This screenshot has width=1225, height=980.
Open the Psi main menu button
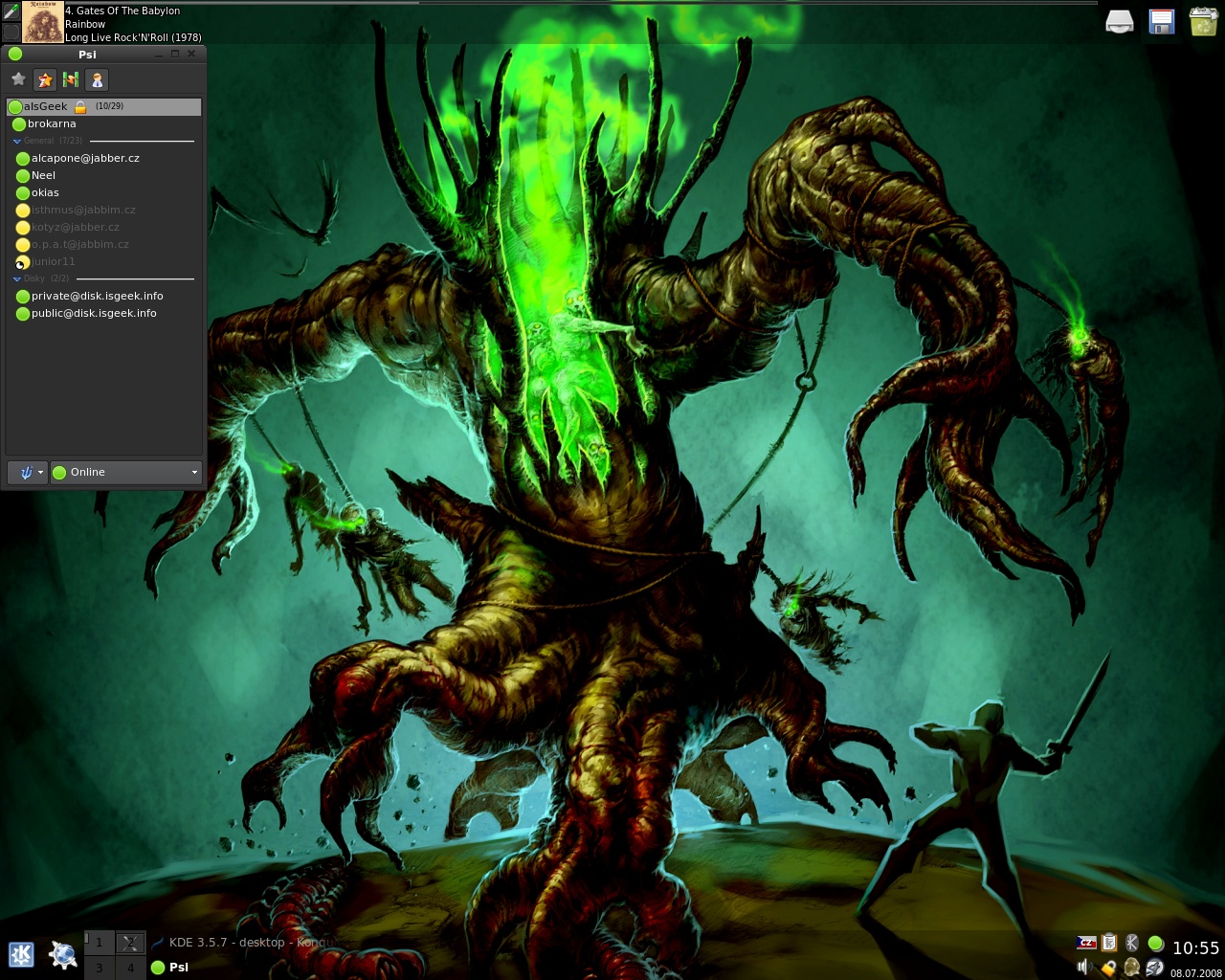coord(27,472)
